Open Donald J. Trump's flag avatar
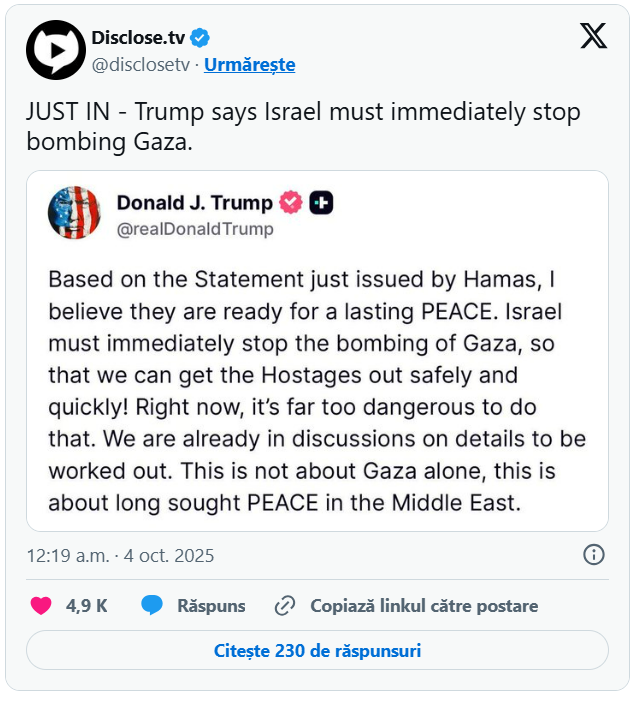 tap(74, 213)
